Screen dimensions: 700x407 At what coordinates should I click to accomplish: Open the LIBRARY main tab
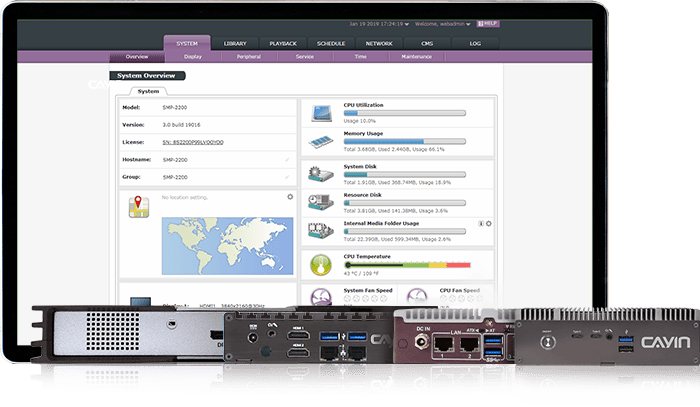pyautogui.click(x=236, y=44)
